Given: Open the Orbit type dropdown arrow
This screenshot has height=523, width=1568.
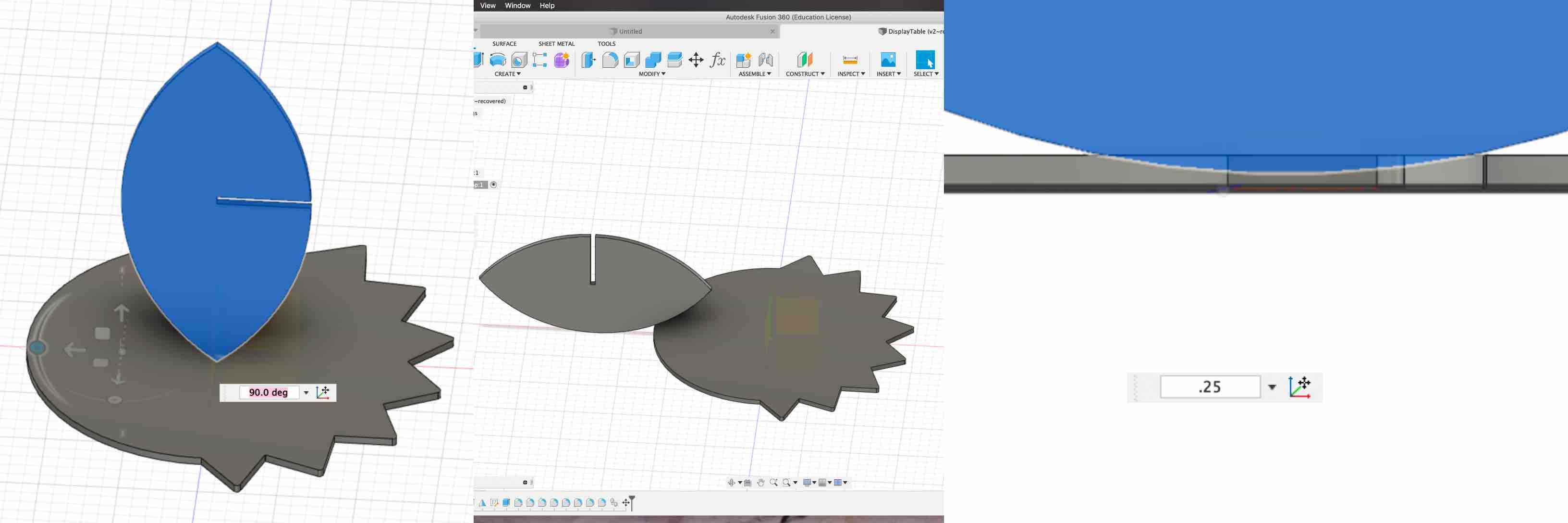Looking at the screenshot, I should click(740, 483).
